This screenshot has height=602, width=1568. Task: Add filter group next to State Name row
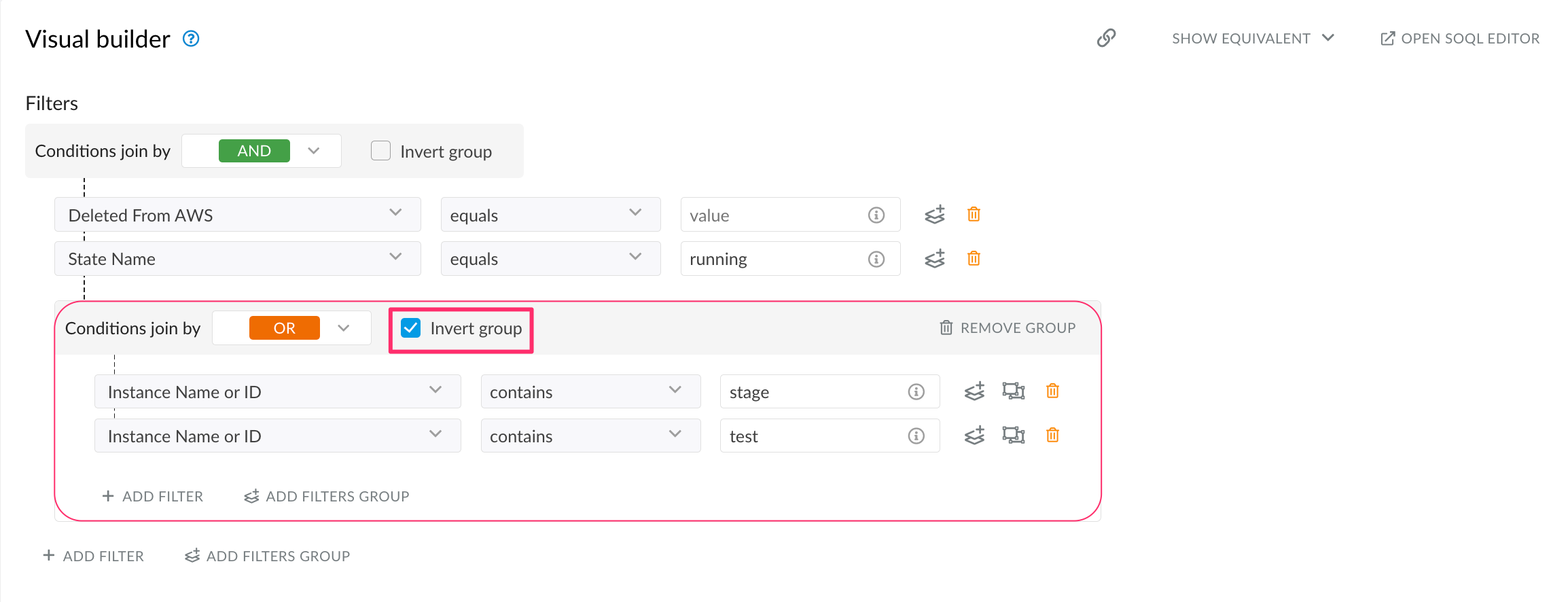[935, 259]
